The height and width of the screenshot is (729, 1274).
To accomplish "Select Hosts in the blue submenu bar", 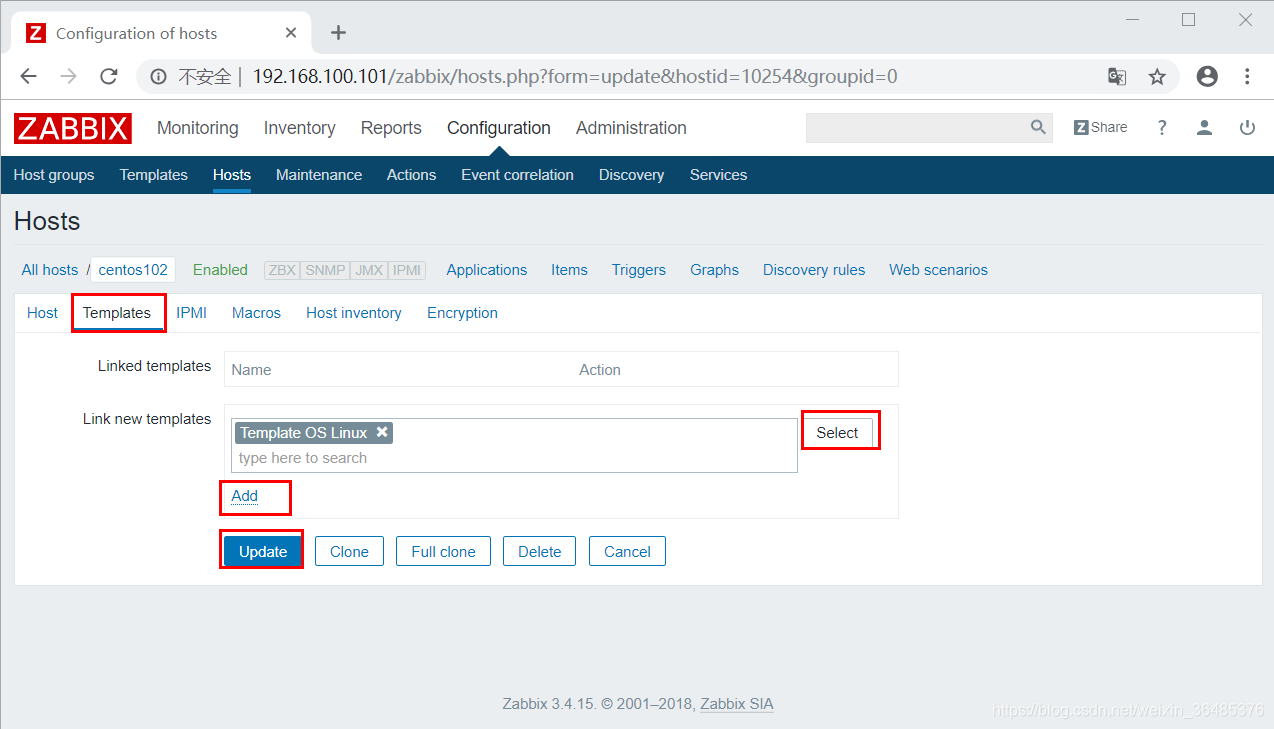I will [232, 175].
